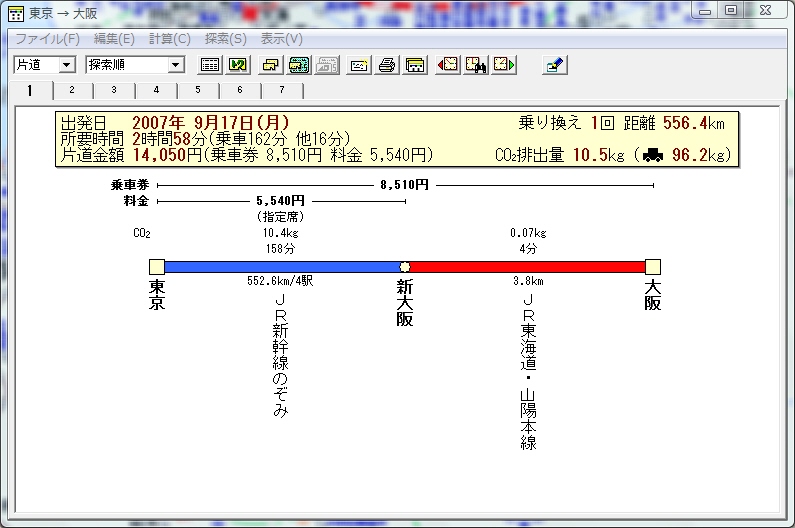Screen dimensions: 795x528
Task: Click the timetable grid icon in toolbar
Action: [x=210, y=65]
